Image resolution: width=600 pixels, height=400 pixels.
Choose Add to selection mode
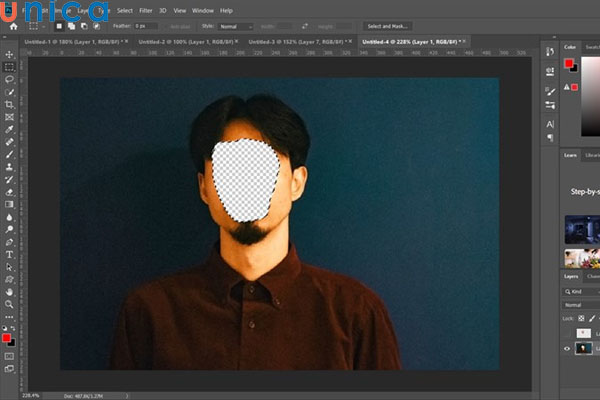[x=72, y=26]
